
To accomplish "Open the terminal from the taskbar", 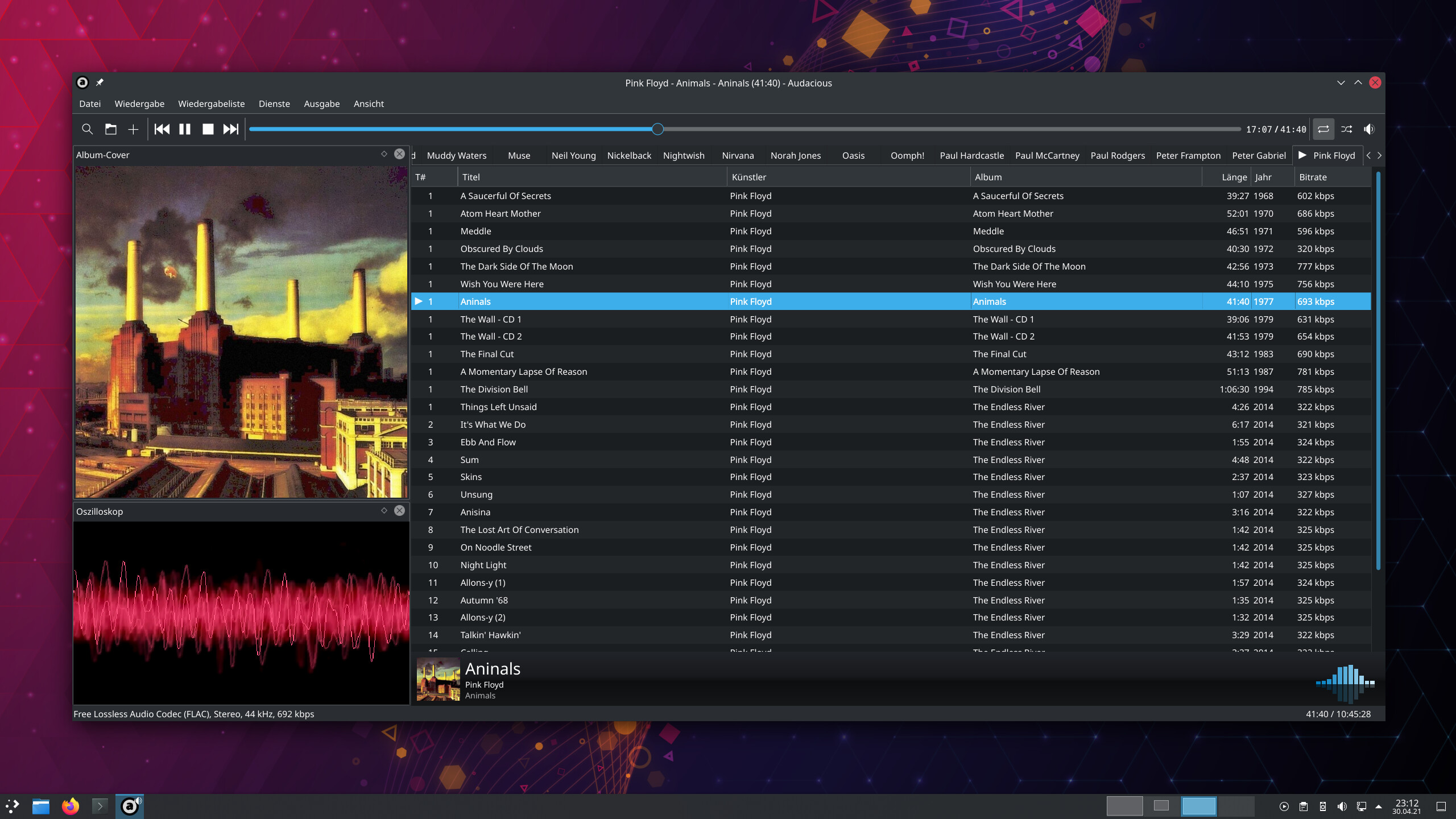I will pos(100,806).
